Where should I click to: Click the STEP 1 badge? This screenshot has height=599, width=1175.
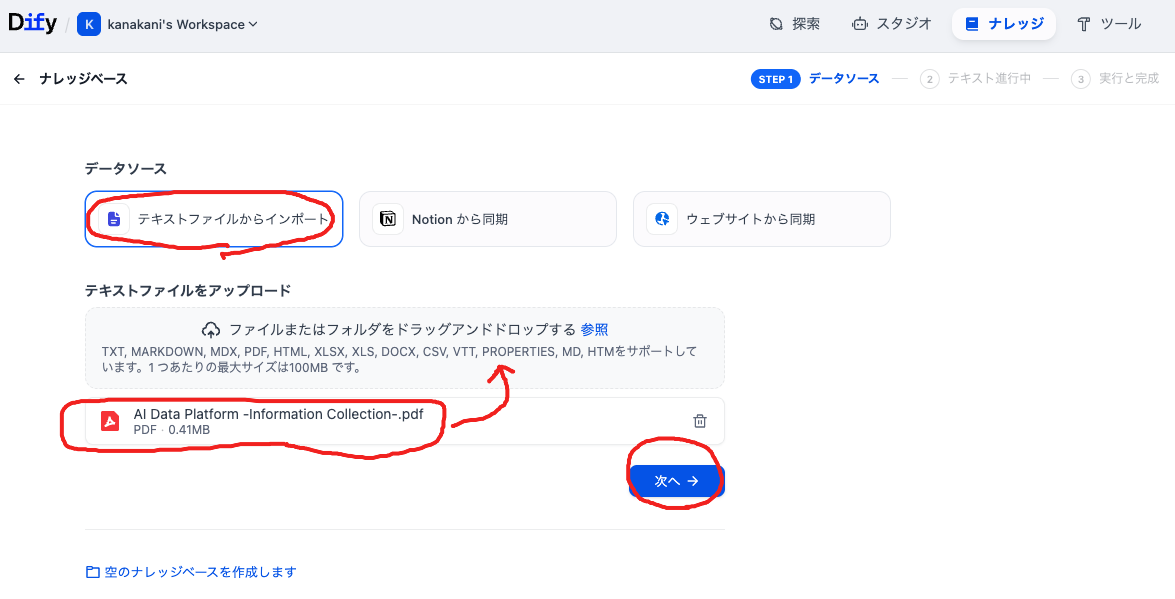coord(776,79)
